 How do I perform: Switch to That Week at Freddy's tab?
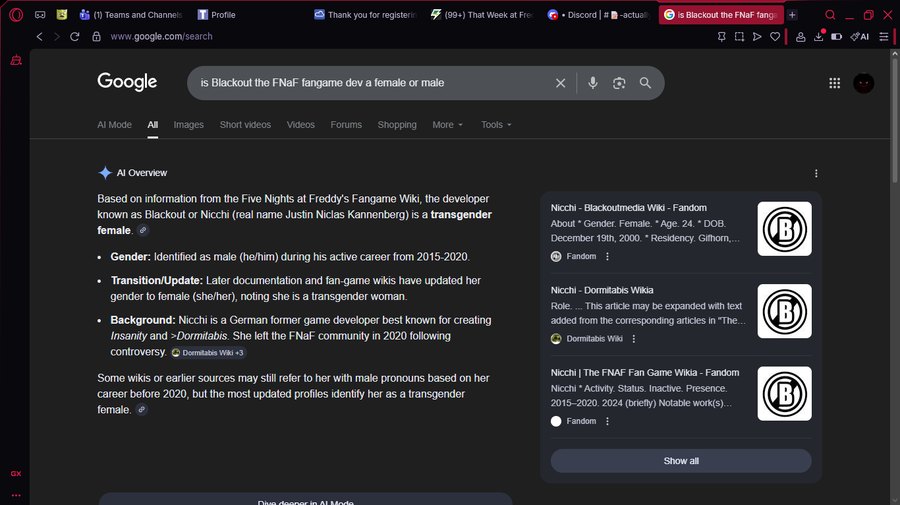coord(482,15)
